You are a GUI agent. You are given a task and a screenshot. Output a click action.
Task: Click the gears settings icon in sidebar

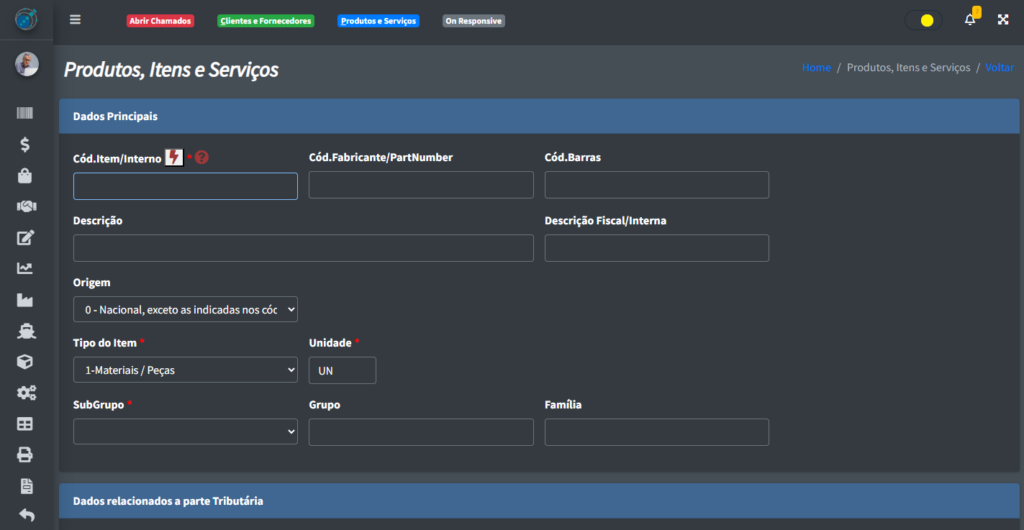tap(25, 393)
